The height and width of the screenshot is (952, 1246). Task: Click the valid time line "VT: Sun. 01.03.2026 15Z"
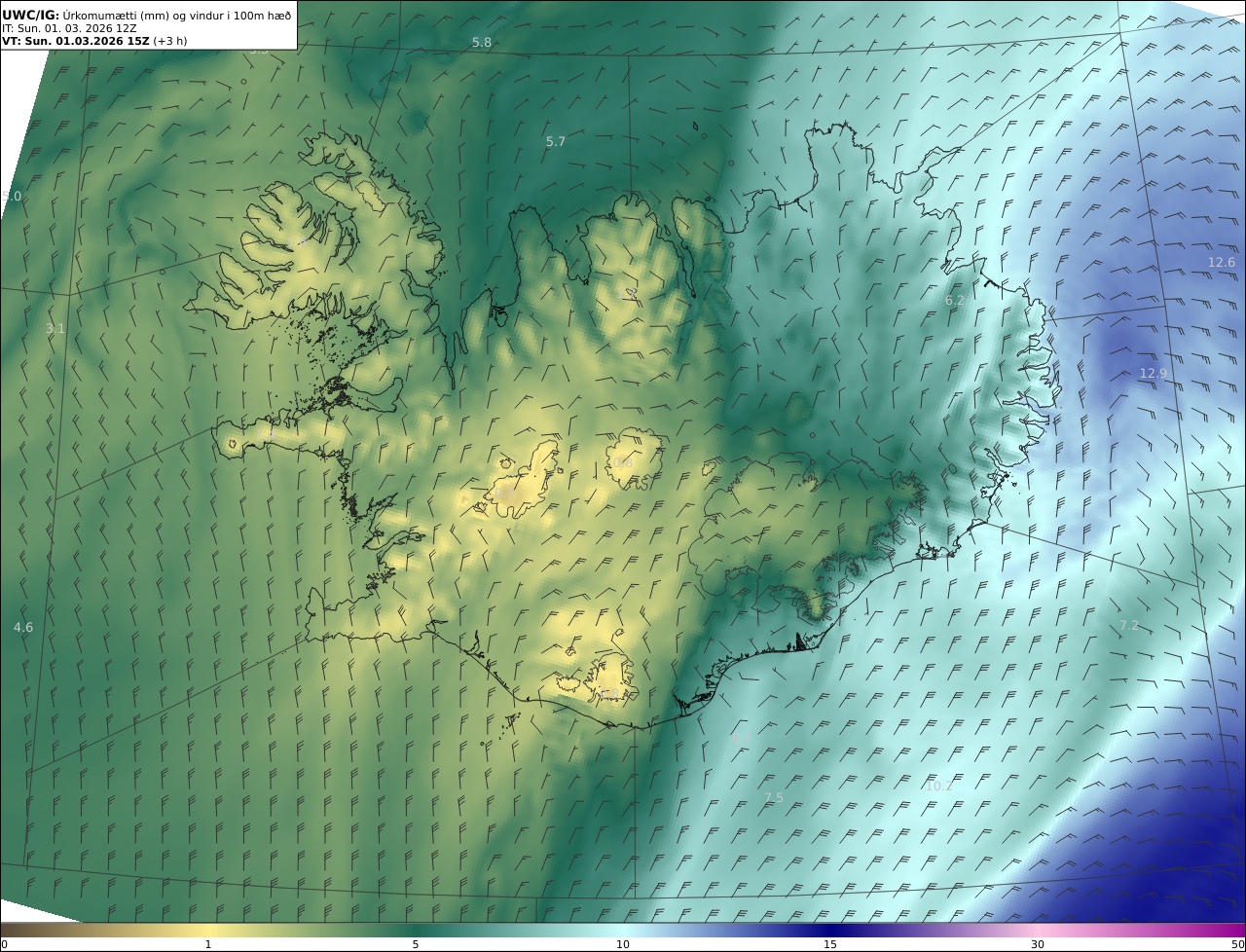click(x=76, y=41)
